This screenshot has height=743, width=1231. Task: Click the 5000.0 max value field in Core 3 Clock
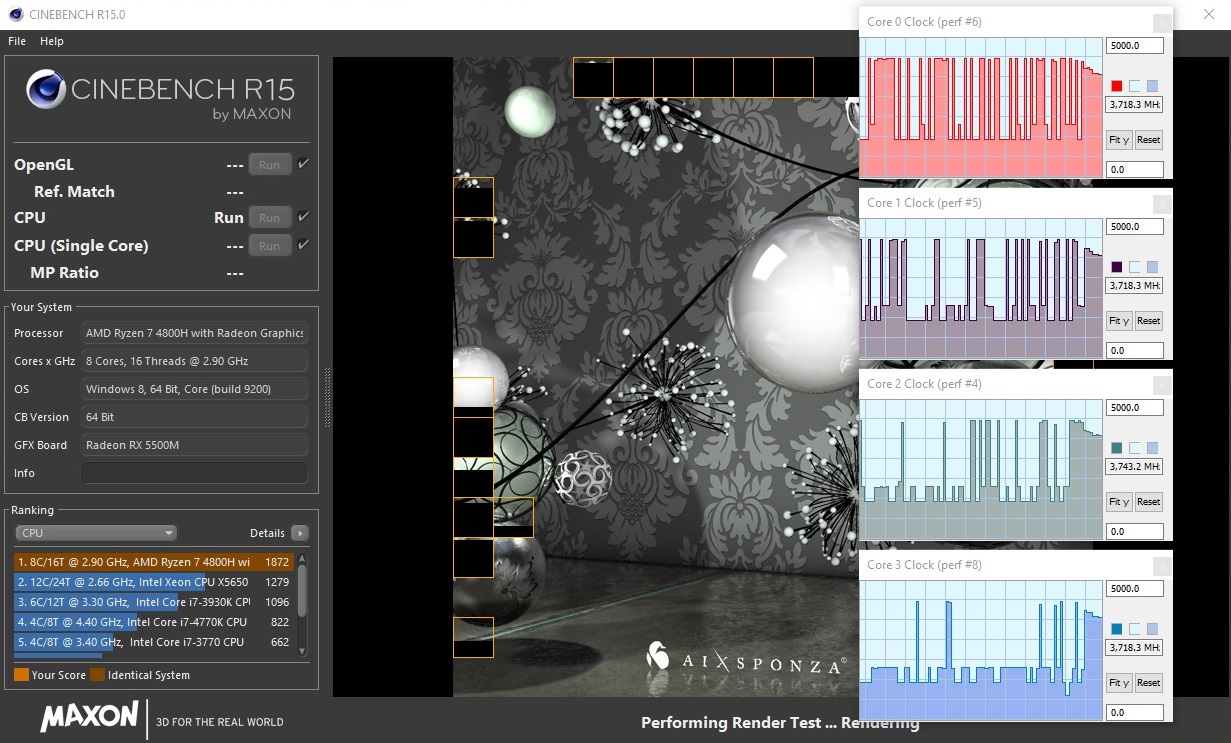coord(1134,589)
